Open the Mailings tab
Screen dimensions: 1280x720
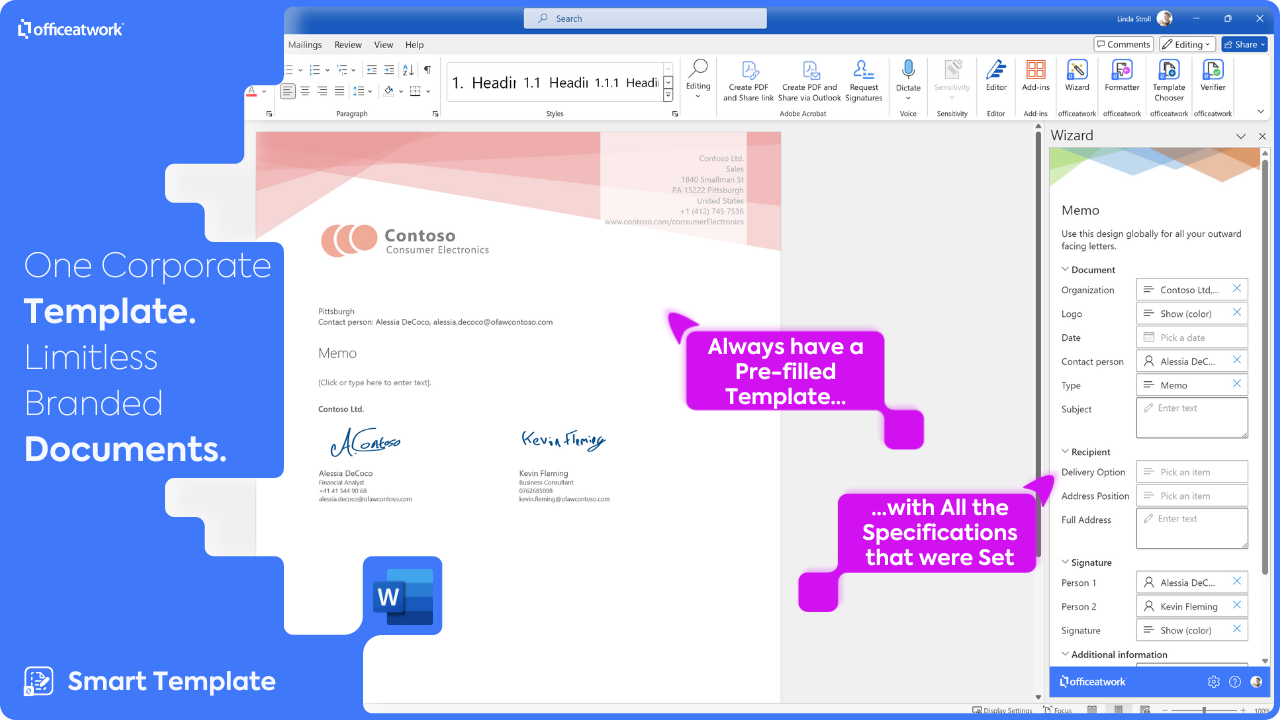tap(305, 45)
